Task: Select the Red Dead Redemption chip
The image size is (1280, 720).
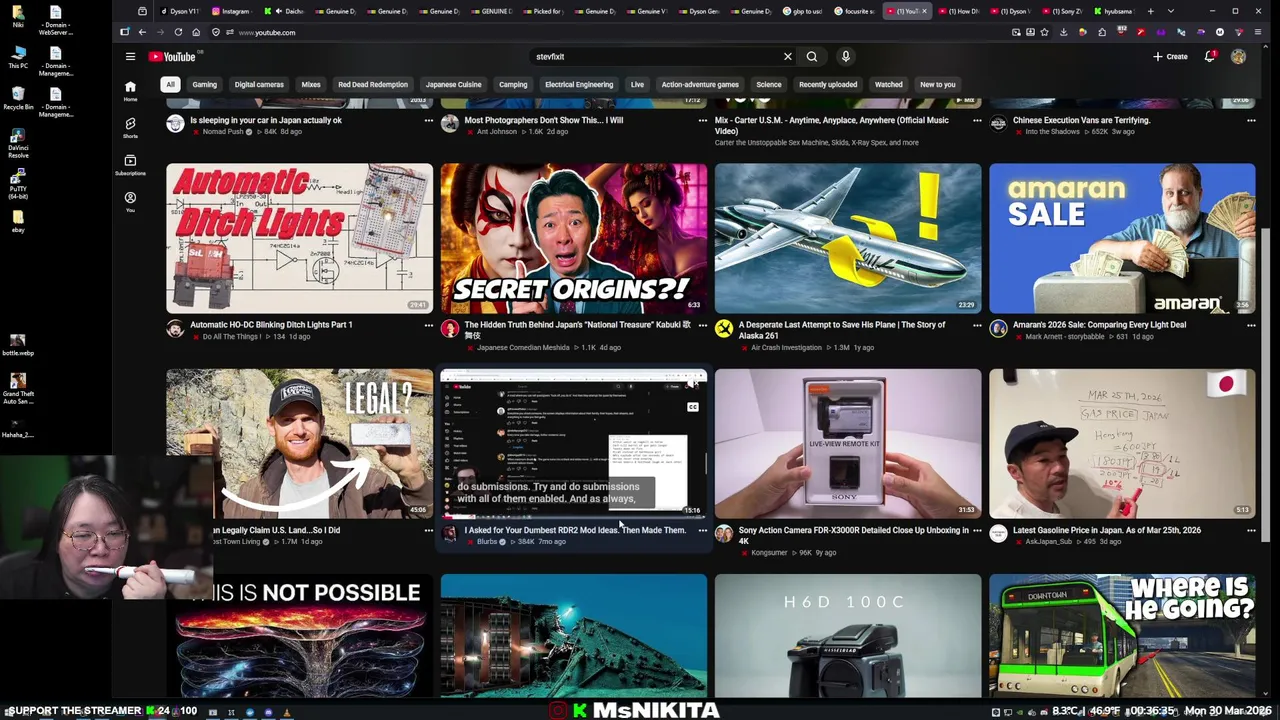Action: 373,84
